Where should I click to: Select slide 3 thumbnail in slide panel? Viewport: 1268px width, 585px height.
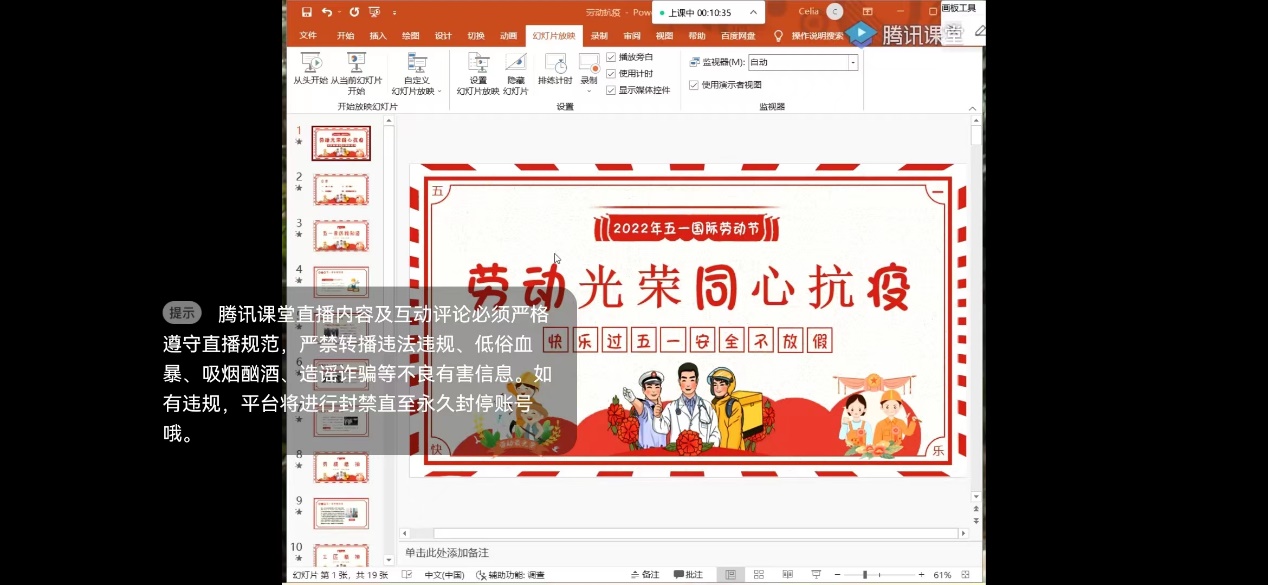341,236
